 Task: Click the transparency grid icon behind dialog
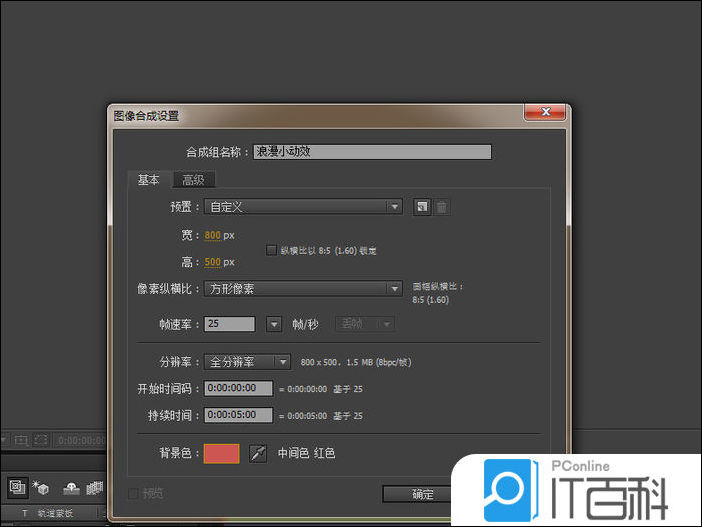coord(41,441)
